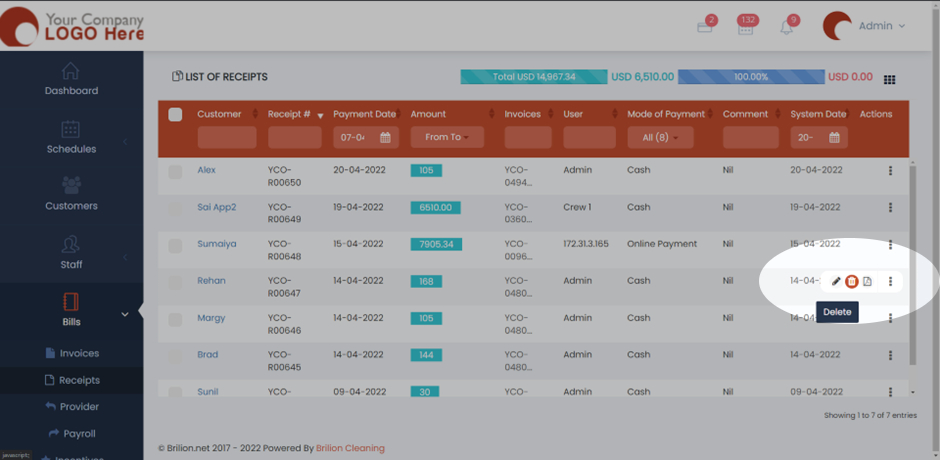Open the three-dot actions menu for Alex
The image size is (940, 460).
890,171
